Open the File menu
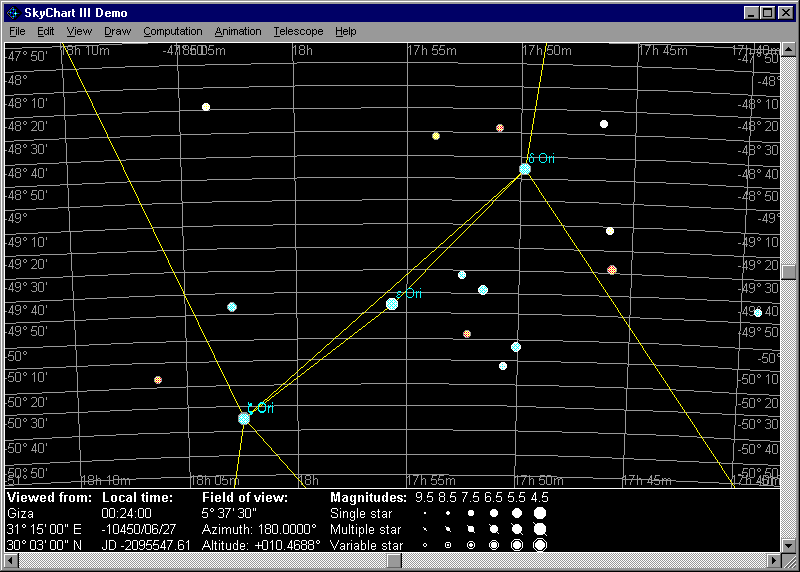Image resolution: width=800 pixels, height=572 pixels. (x=17, y=31)
